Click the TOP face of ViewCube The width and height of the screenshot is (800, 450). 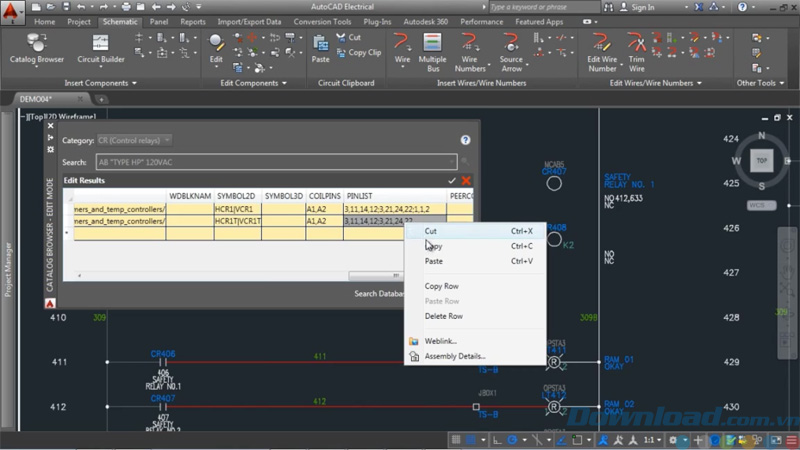(762, 160)
